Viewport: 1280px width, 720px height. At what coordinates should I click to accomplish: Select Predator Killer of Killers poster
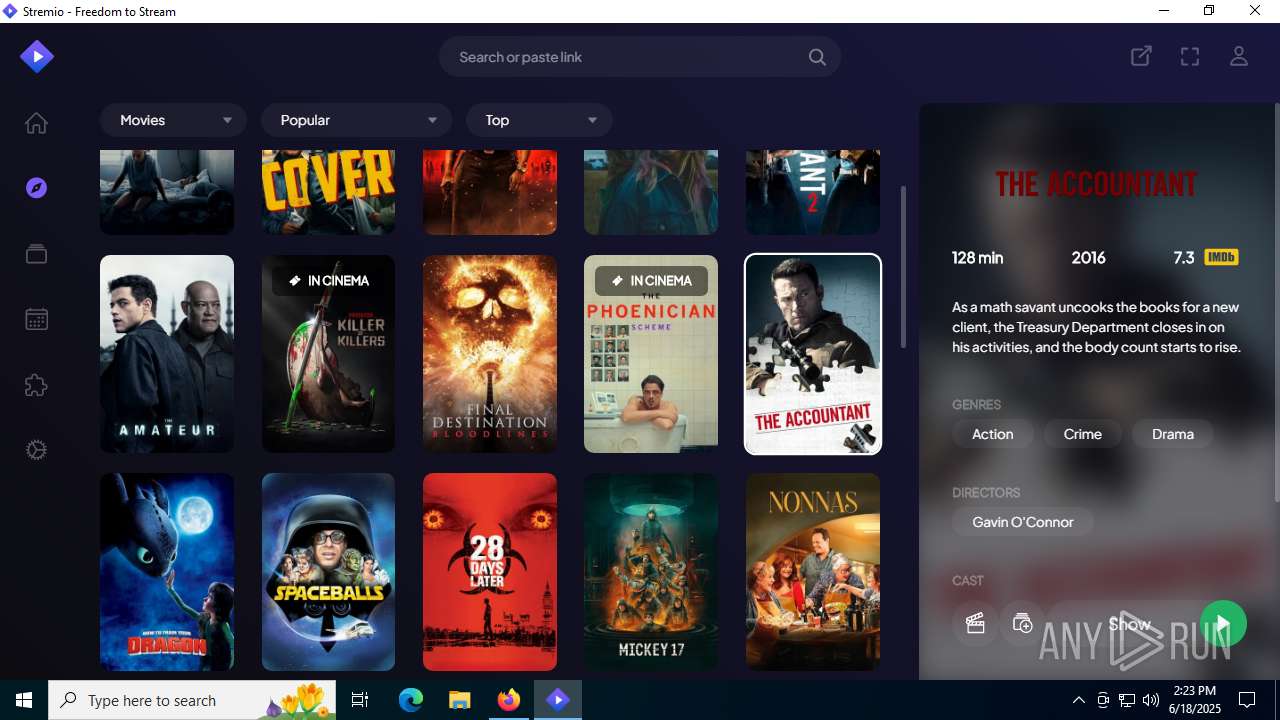pyautogui.click(x=328, y=354)
